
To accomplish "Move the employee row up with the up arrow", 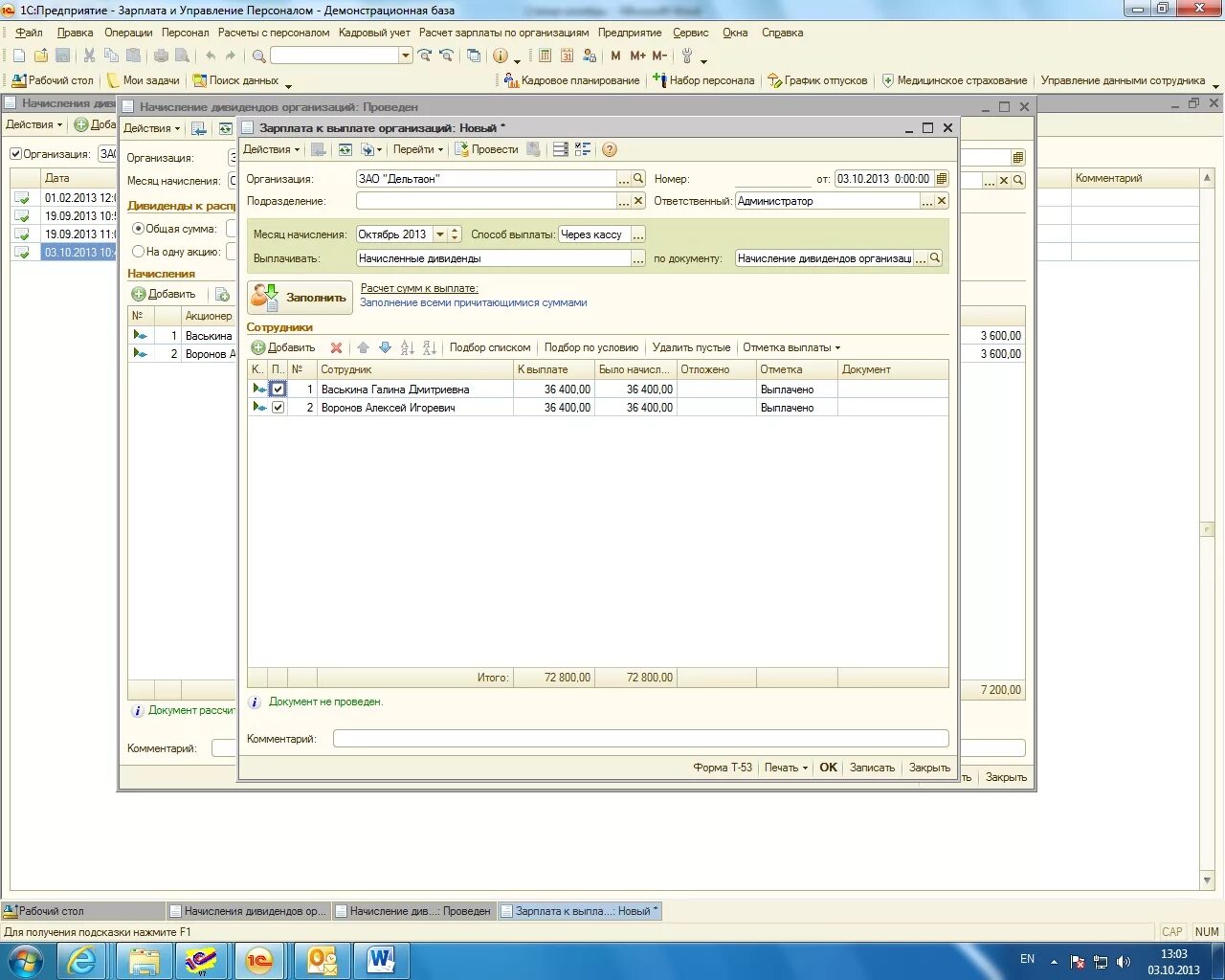I will point(363,347).
